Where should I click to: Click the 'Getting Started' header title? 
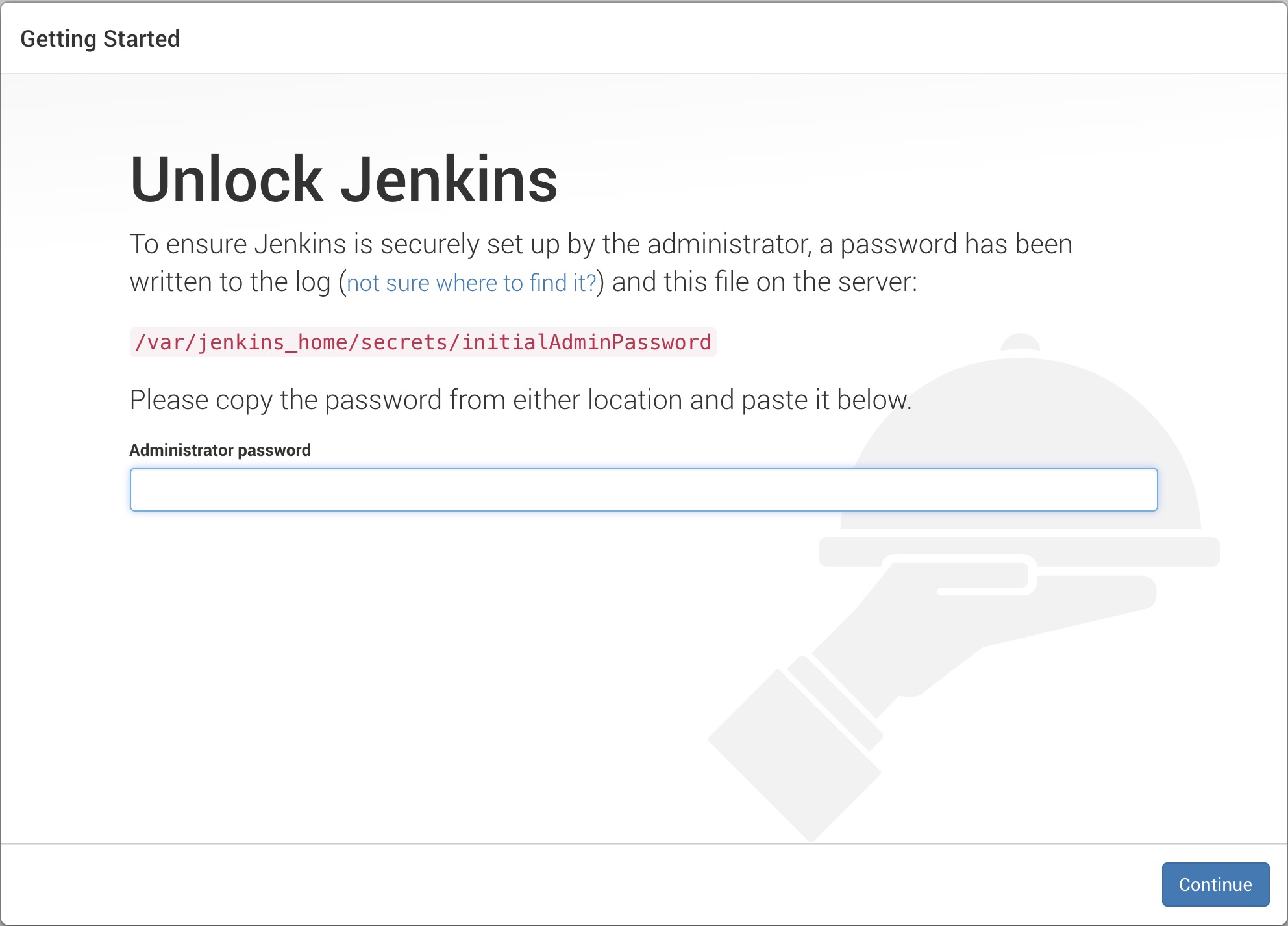pos(100,39)
